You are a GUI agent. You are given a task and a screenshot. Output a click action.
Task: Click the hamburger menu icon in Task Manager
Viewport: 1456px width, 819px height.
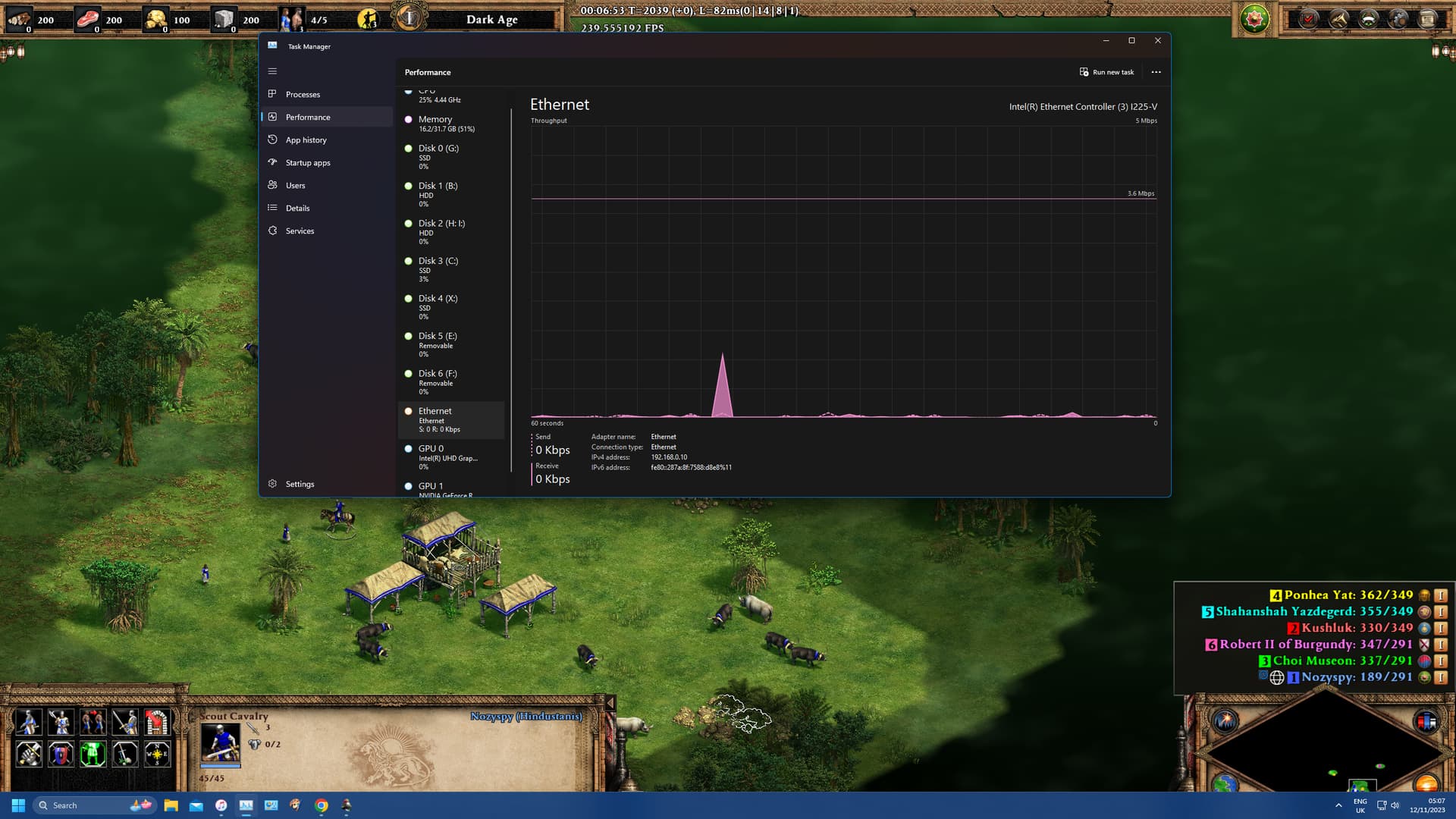click(272, 71)
